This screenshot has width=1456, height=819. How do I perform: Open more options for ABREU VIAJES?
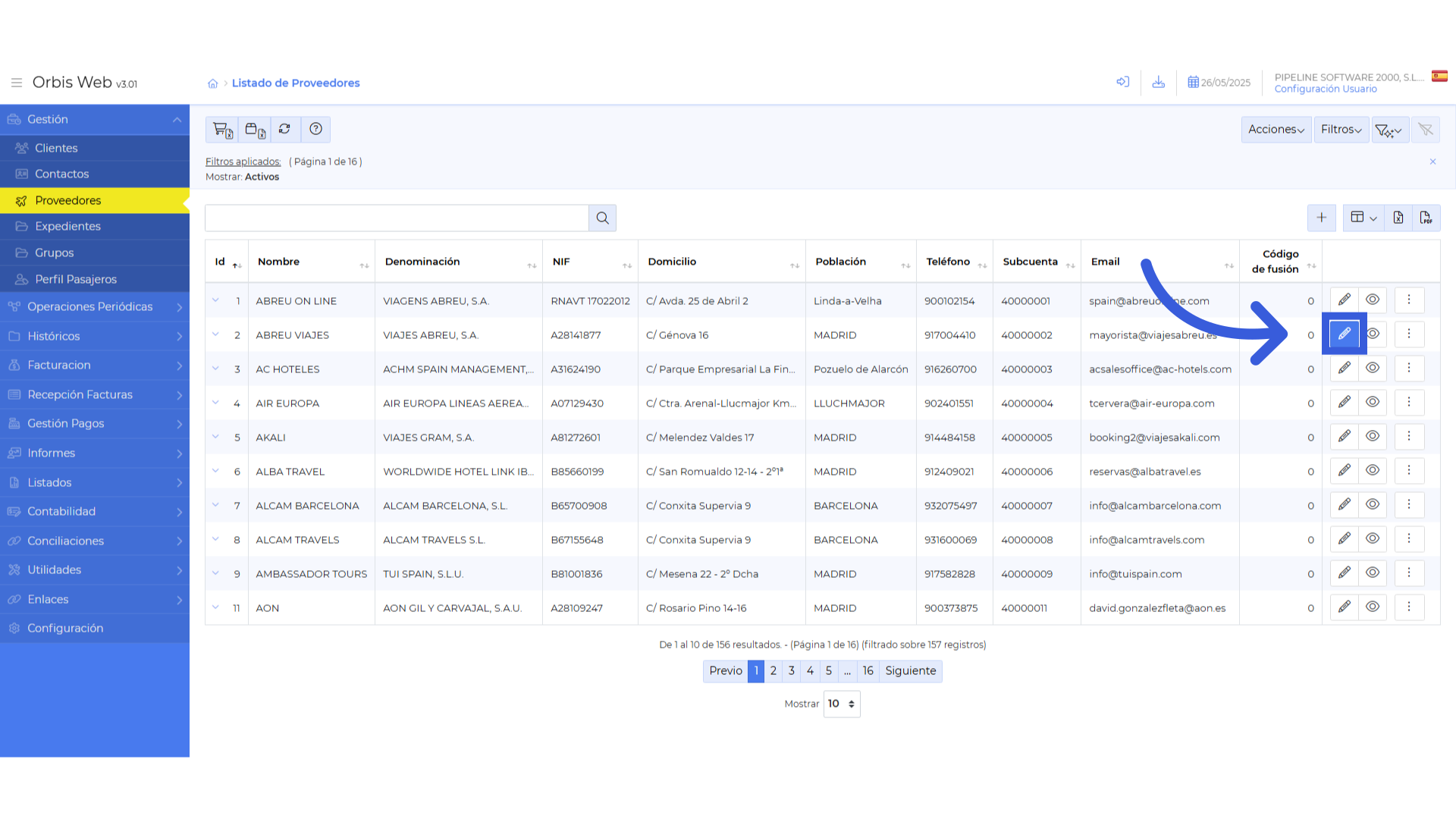point(1409,334)
